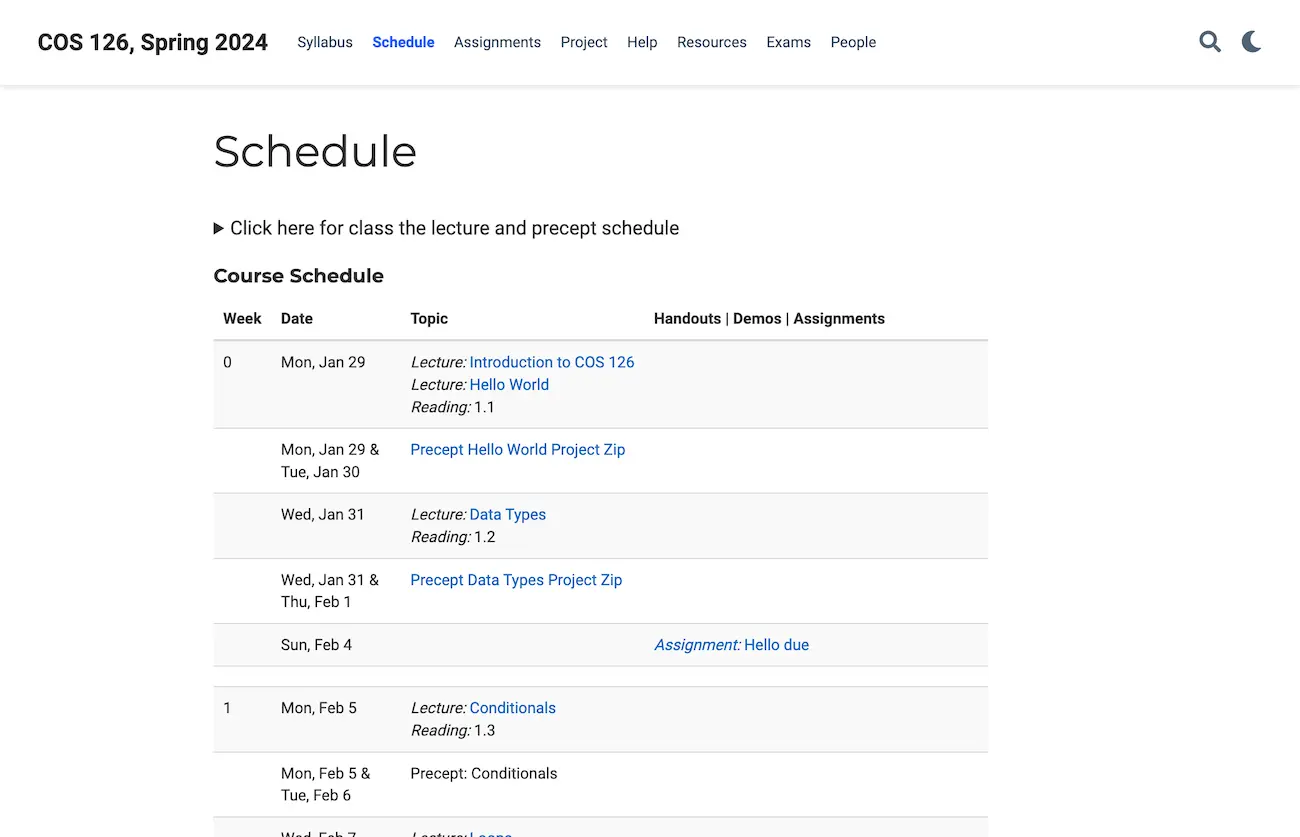Open the Assignments nav link
This screenshot has height=837, width=1300.
(497, 42)
